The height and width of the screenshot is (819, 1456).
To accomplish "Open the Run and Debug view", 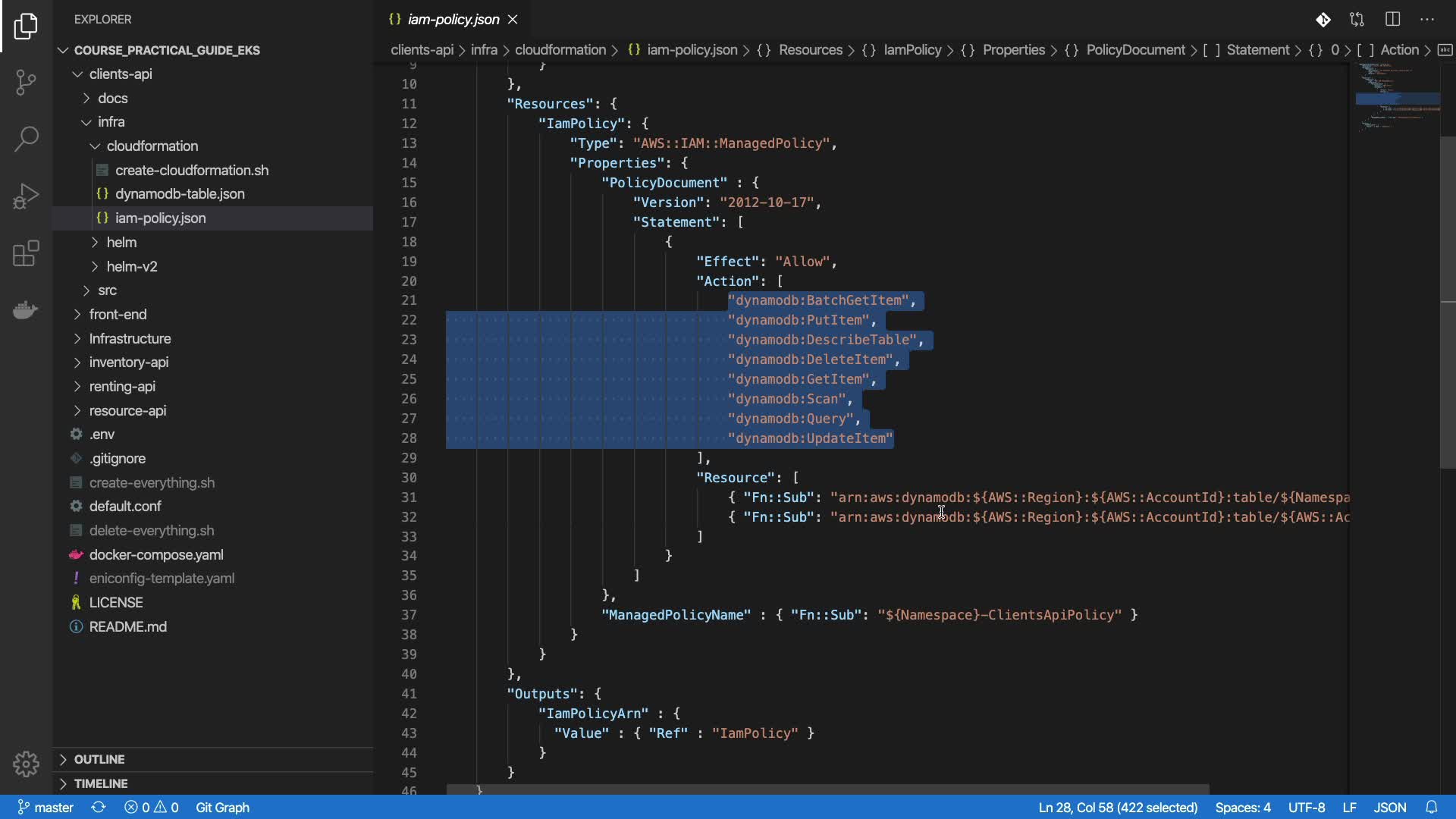I will (26, 196).
